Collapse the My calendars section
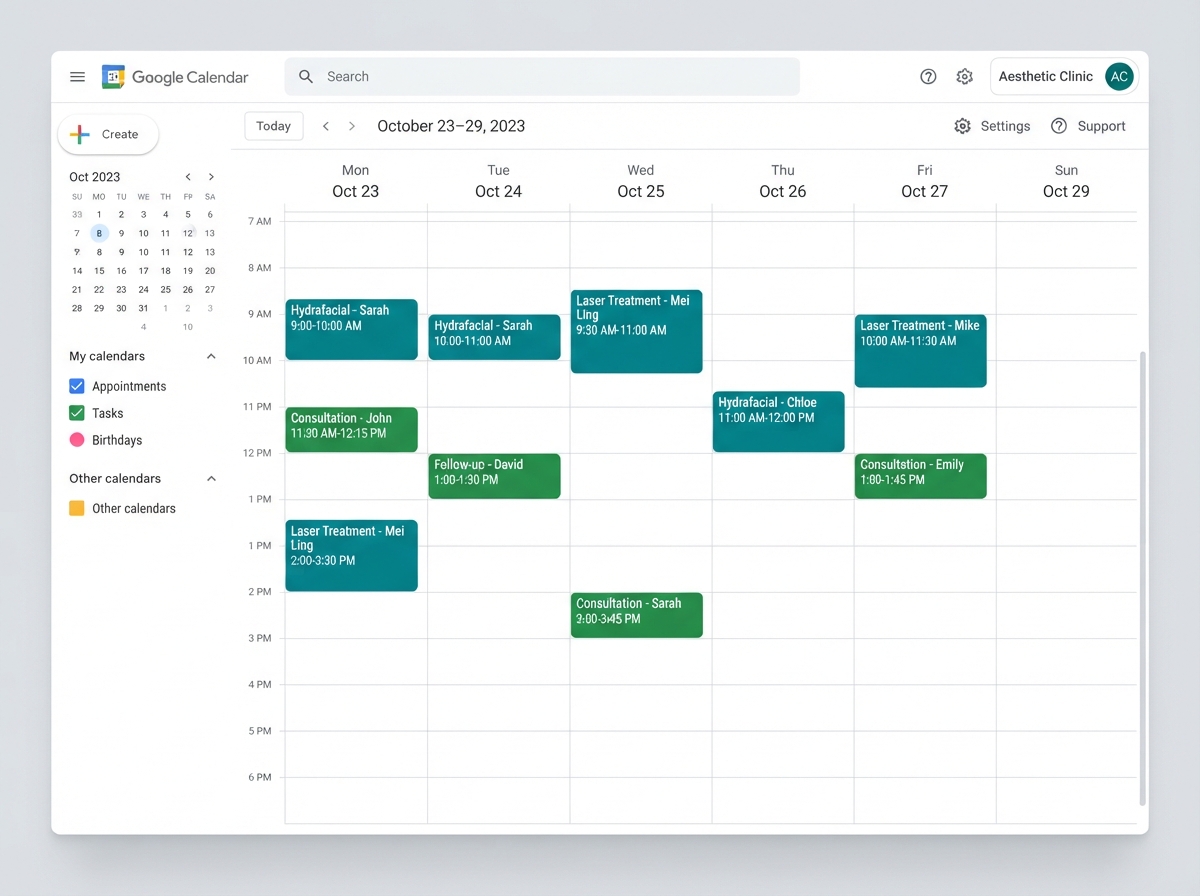This screenshot has height=896, width=1200. click(211, 356)
